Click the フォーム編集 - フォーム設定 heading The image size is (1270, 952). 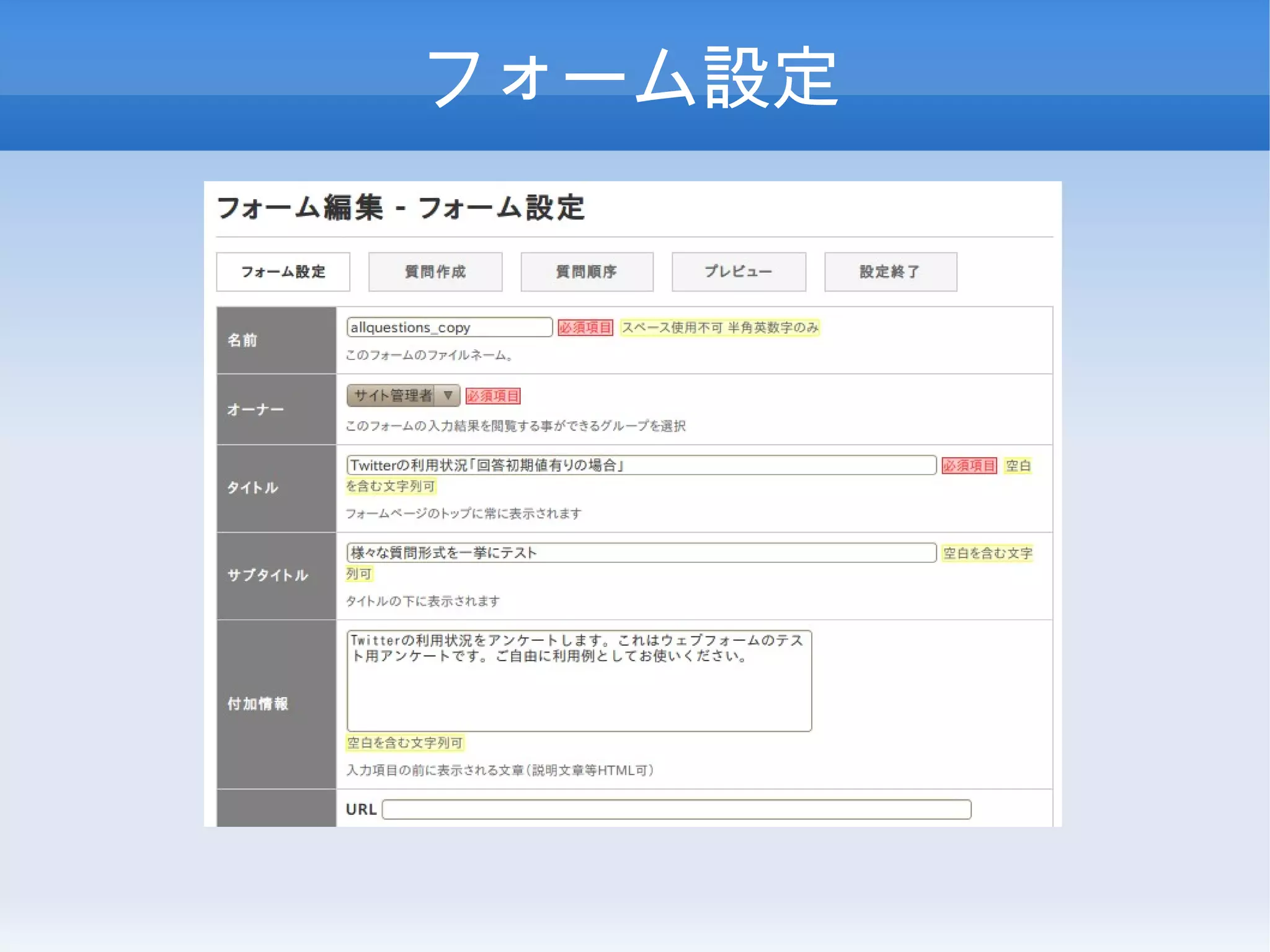[x=401, y=208]
